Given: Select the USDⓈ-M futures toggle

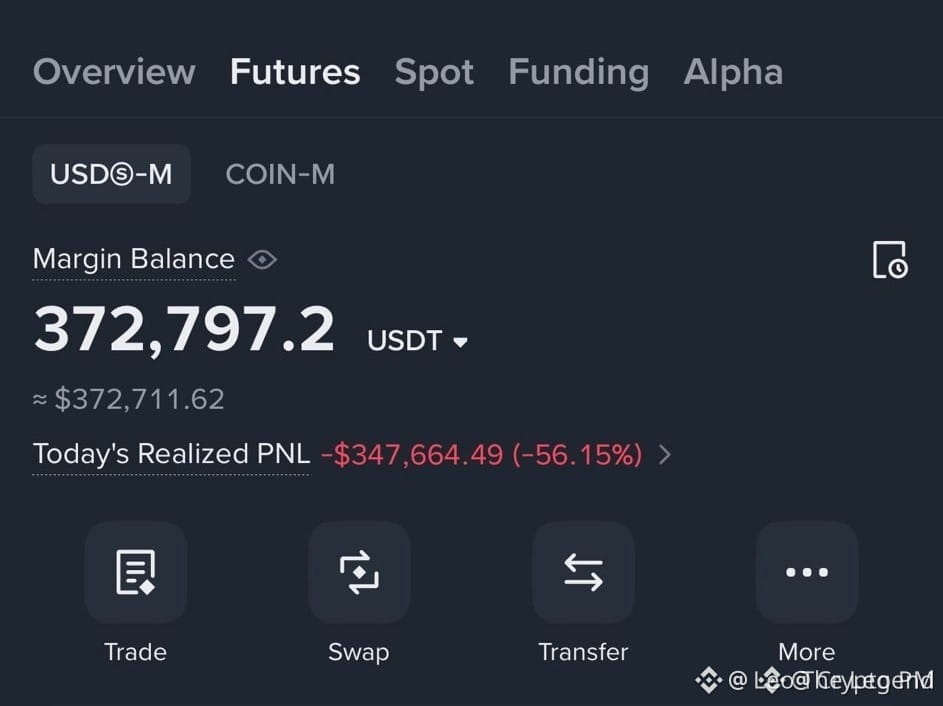Looking at the screenshot, I should pyautogui.click(x=111, y=174).
